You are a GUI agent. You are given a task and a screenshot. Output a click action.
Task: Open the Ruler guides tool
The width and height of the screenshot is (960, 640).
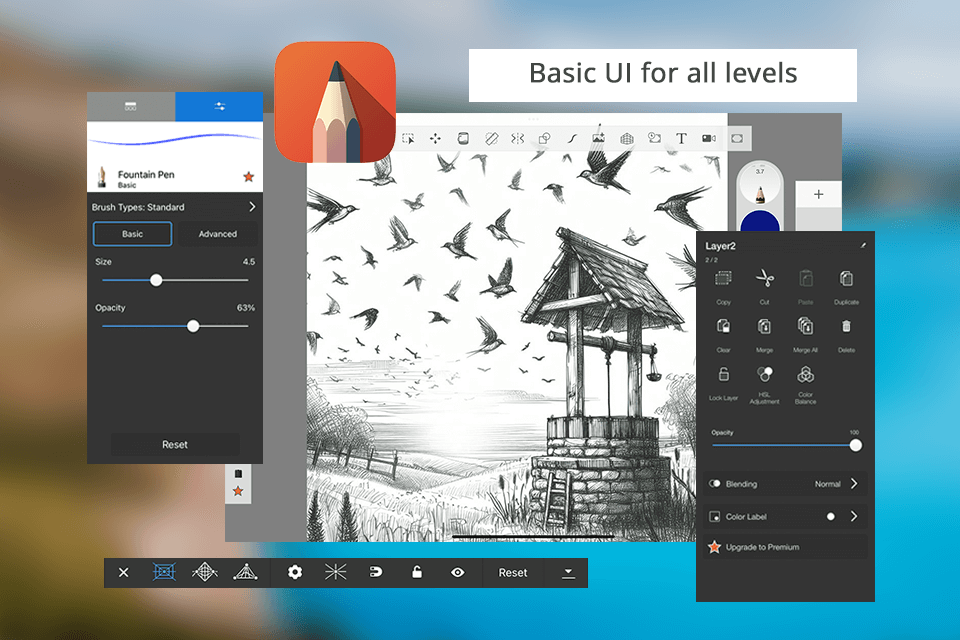491,139
